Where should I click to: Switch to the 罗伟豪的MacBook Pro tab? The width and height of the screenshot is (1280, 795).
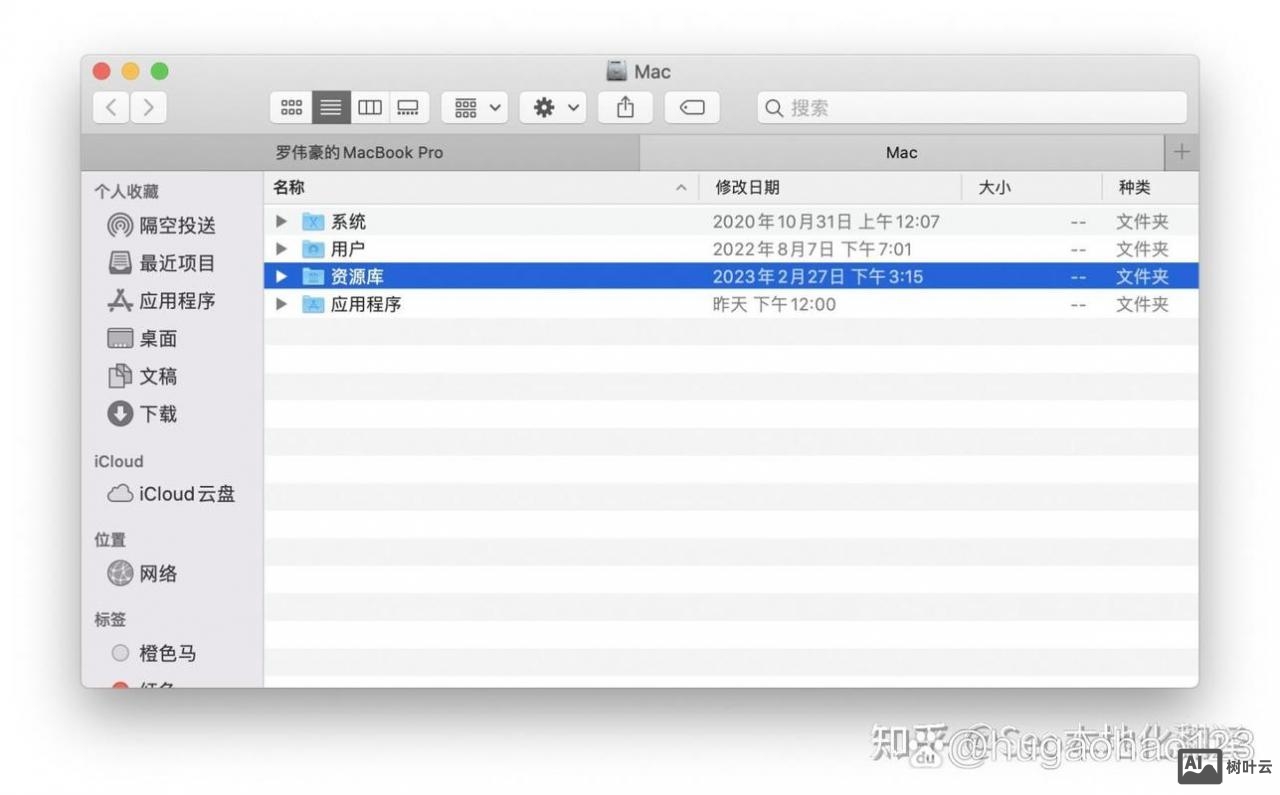click(360, 152)
